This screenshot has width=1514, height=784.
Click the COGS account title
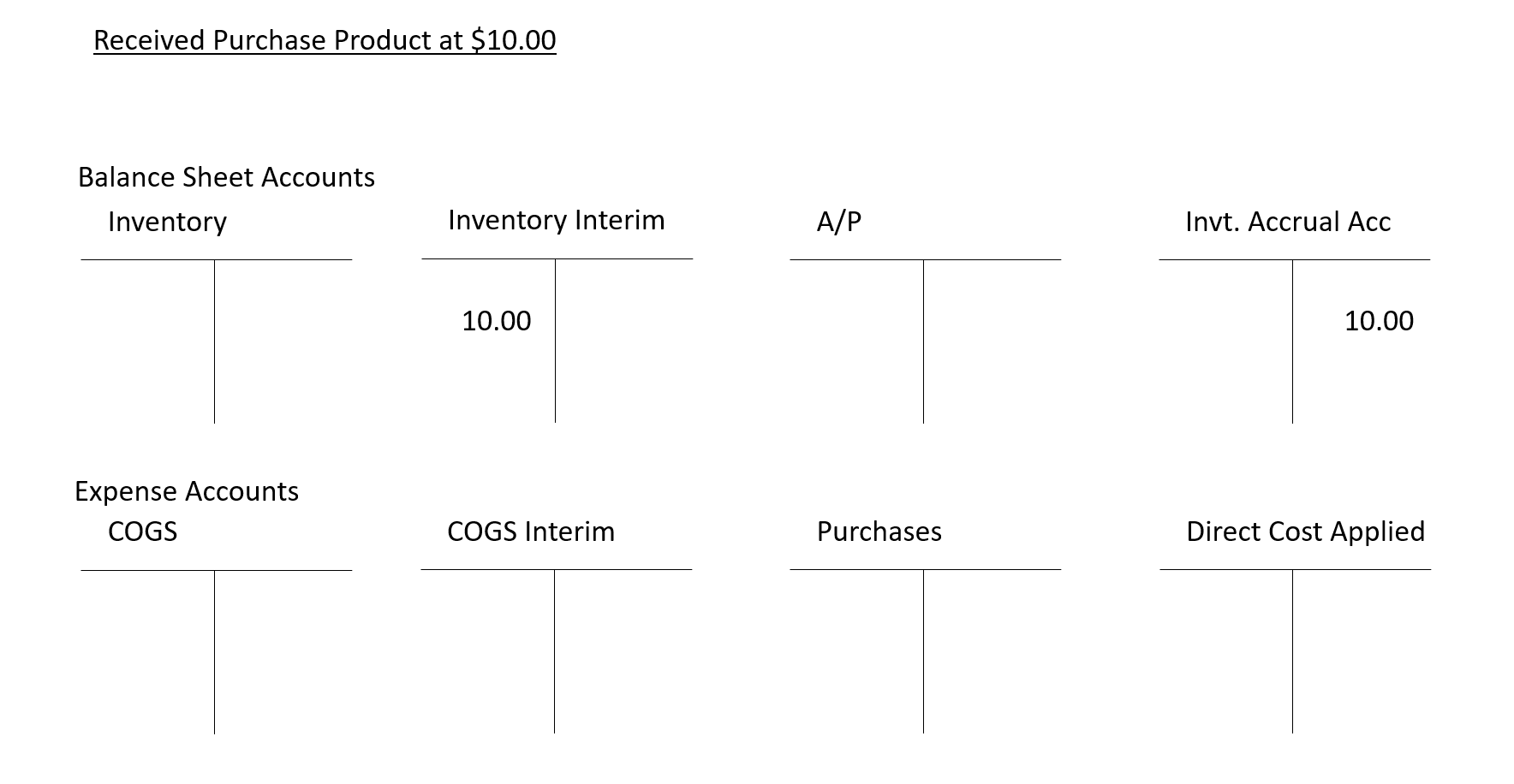click(142, 532)
